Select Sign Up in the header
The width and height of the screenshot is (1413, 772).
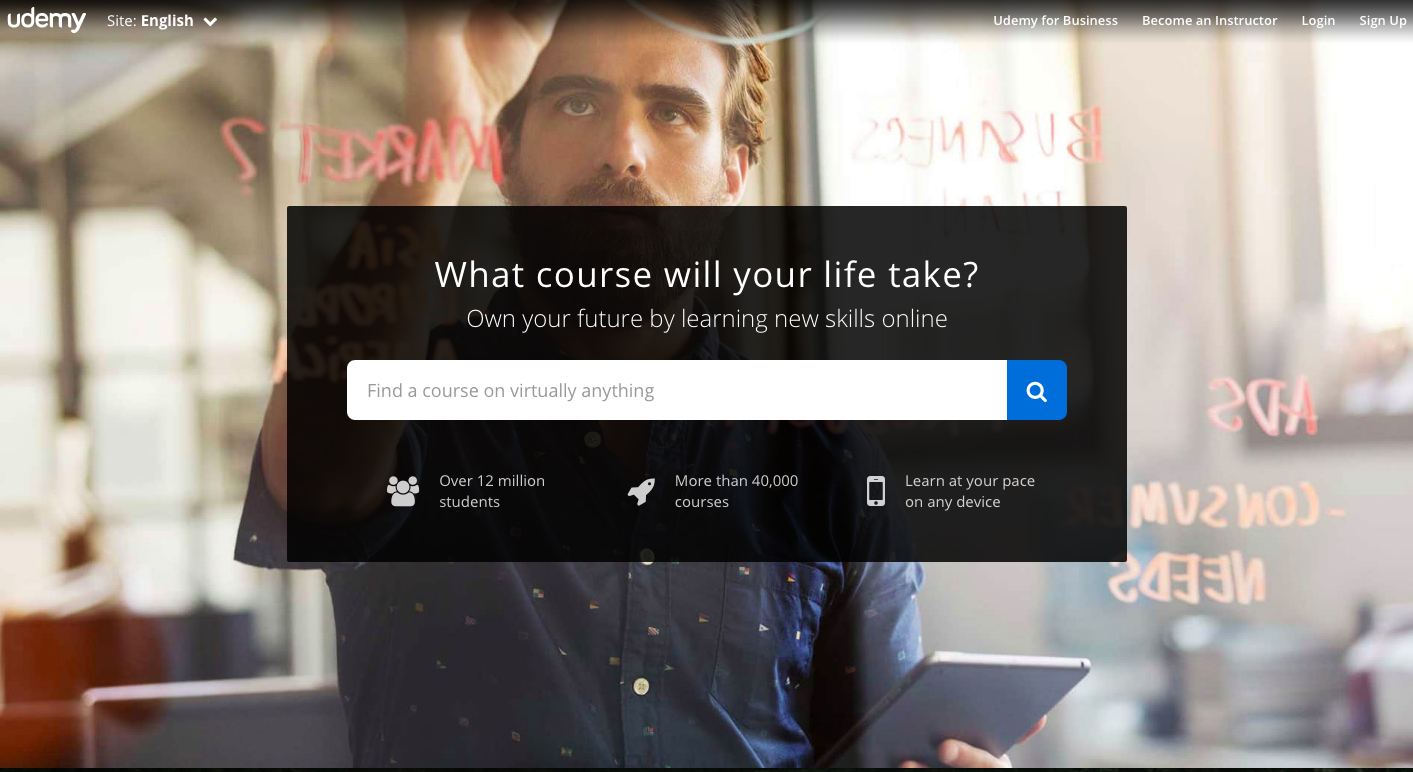[1382, 20]
